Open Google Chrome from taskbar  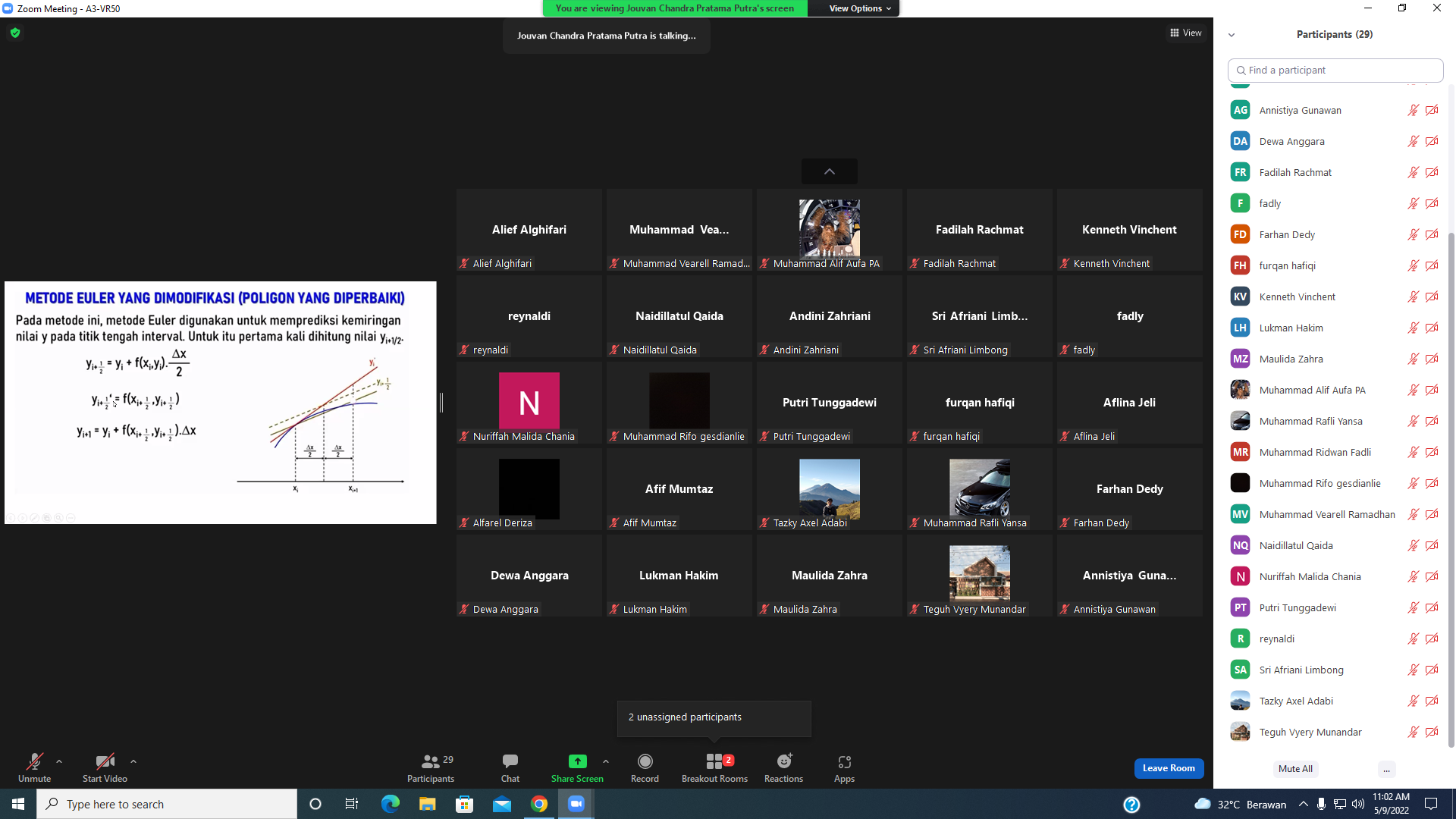(539, 804)
